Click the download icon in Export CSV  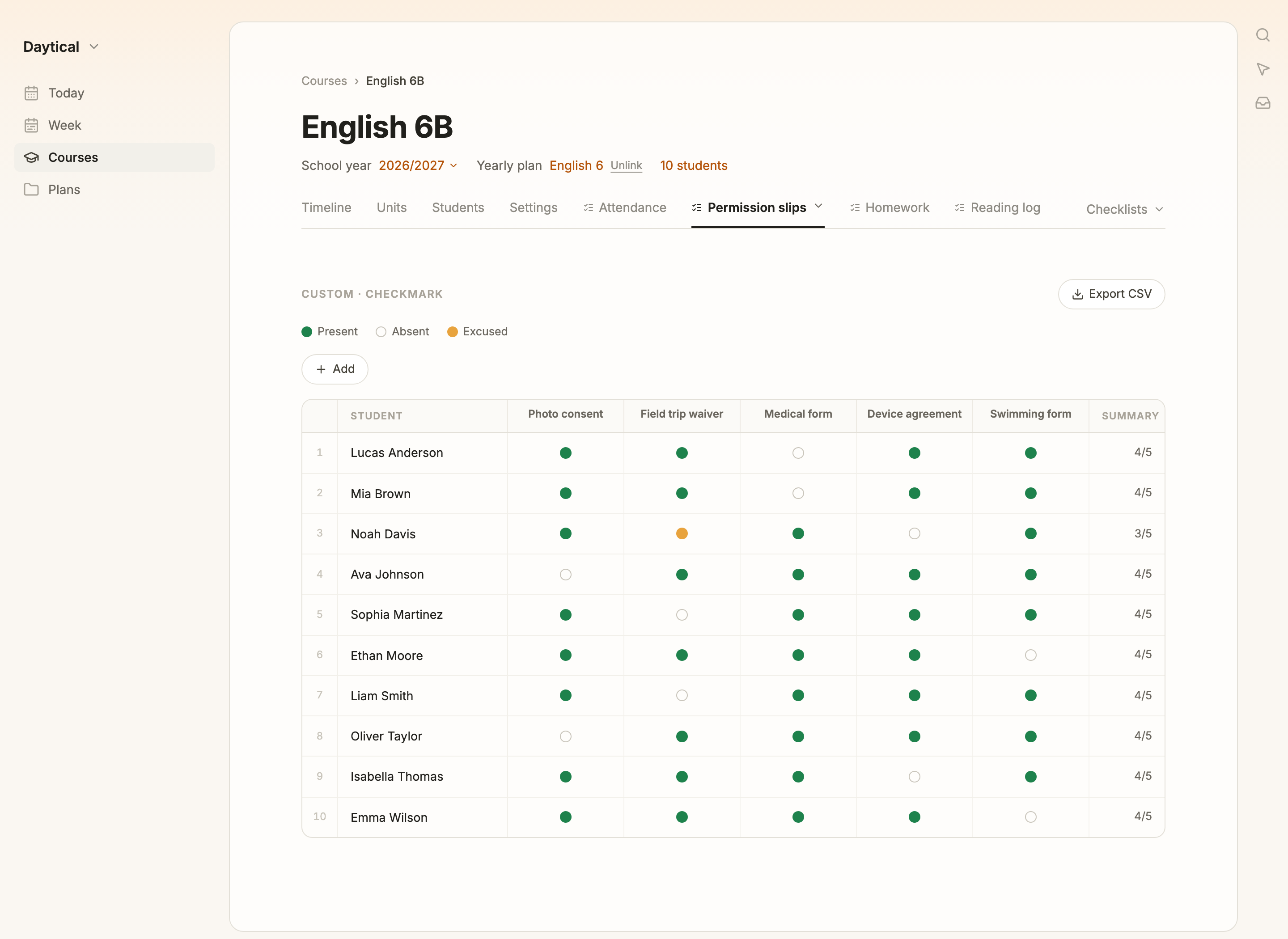click(x=1077, y=294)
